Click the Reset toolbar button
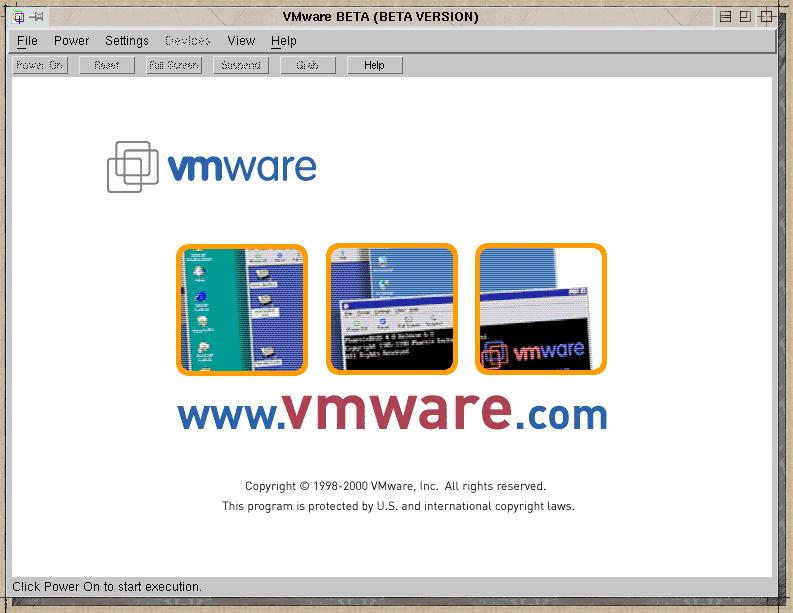The image size is (793, 613). click(107, 65)
